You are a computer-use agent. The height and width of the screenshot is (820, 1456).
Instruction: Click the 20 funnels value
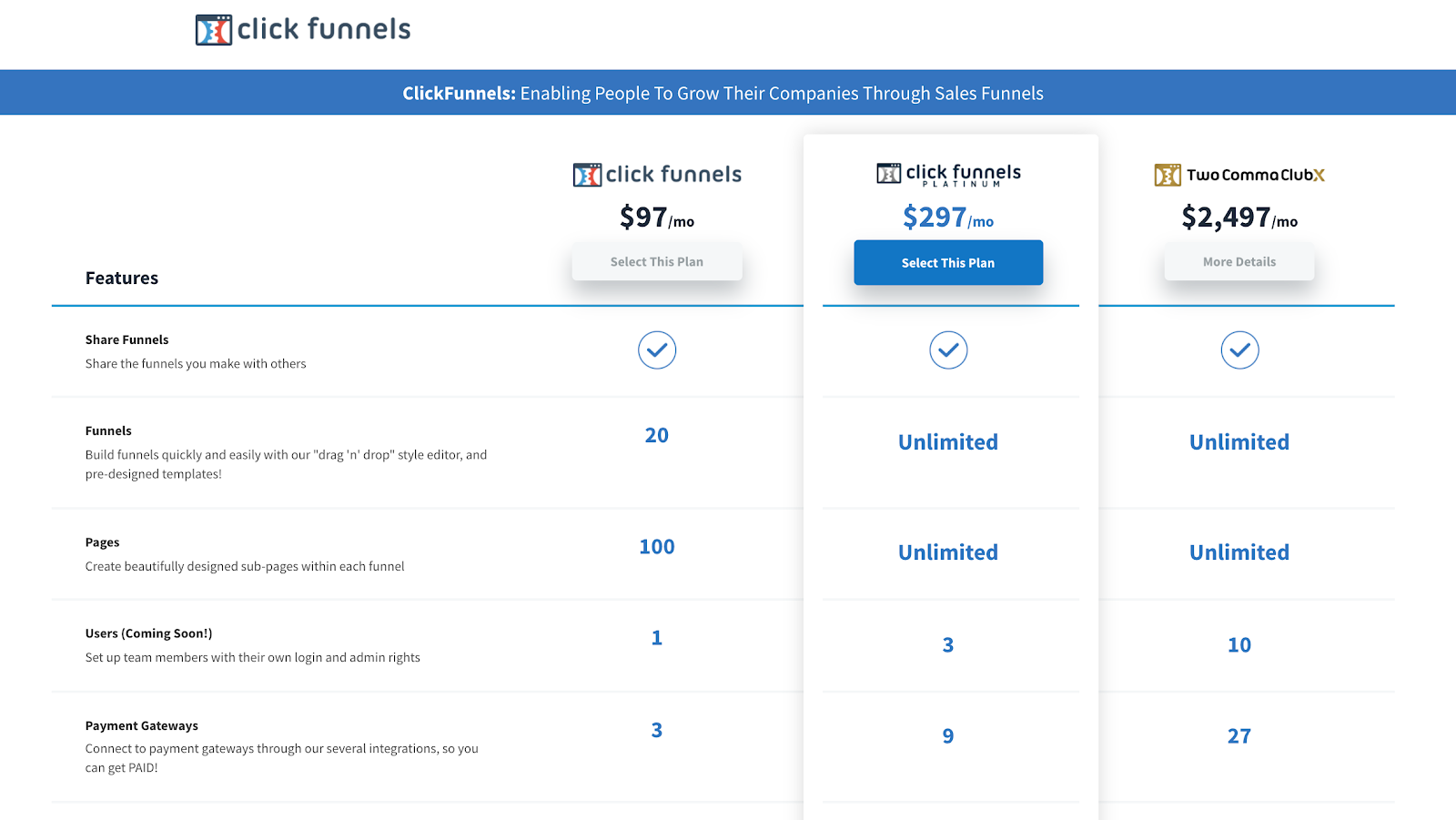(657, 436)
